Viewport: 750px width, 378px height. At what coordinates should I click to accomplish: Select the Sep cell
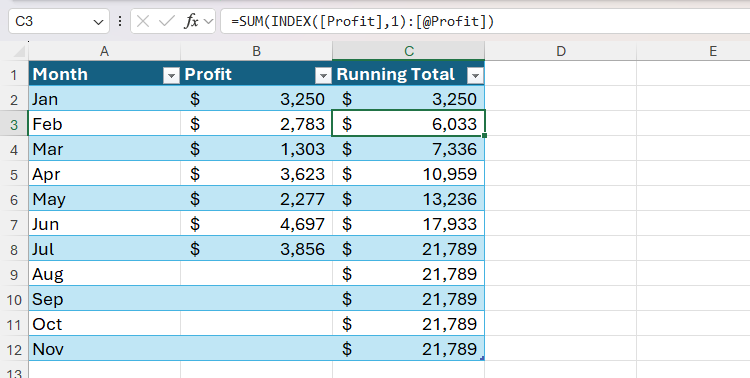pos(104,299)
